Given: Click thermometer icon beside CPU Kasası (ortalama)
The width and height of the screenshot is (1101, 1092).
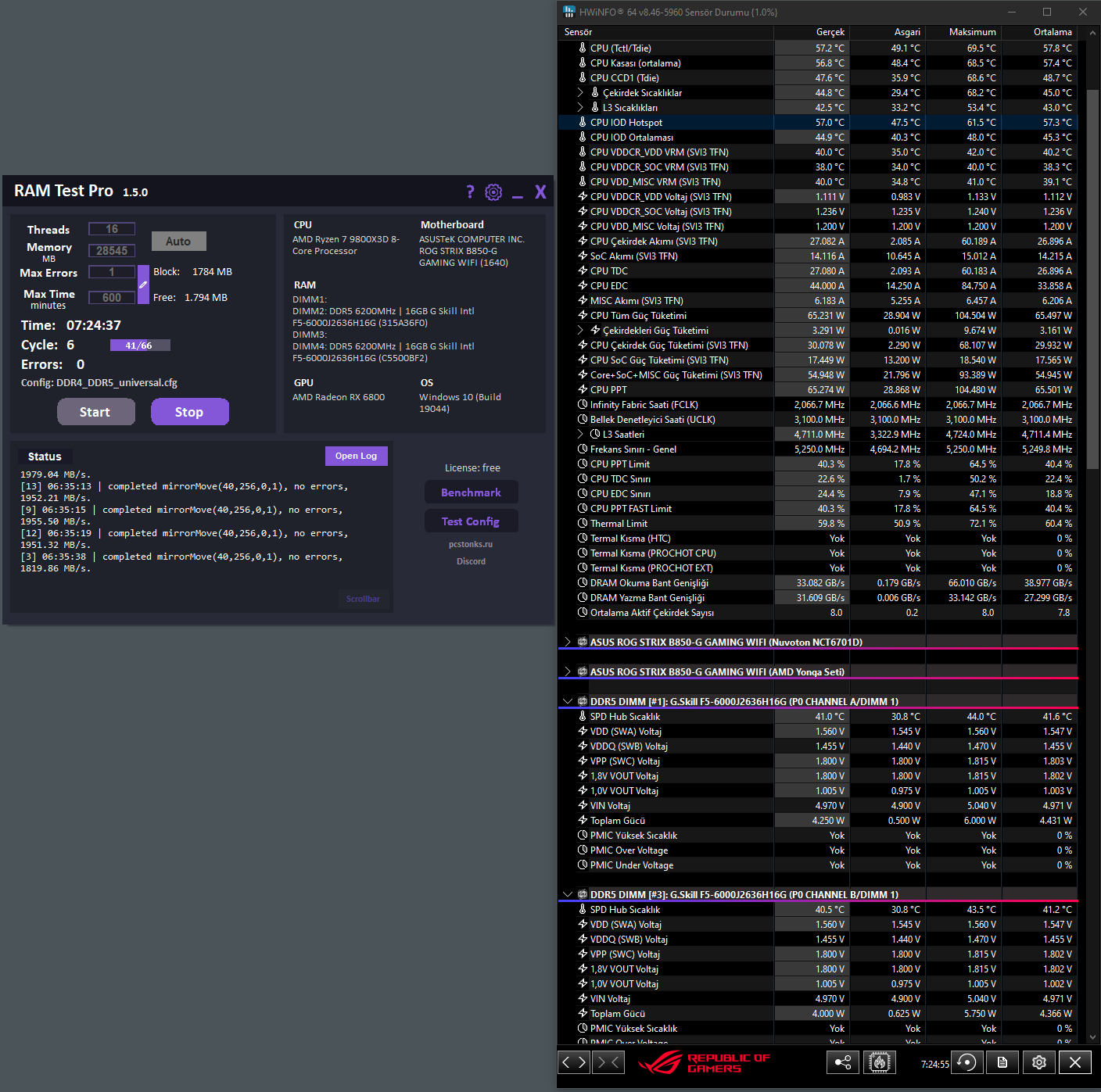Looking at the screenshot, I should [x=583, y=63].
